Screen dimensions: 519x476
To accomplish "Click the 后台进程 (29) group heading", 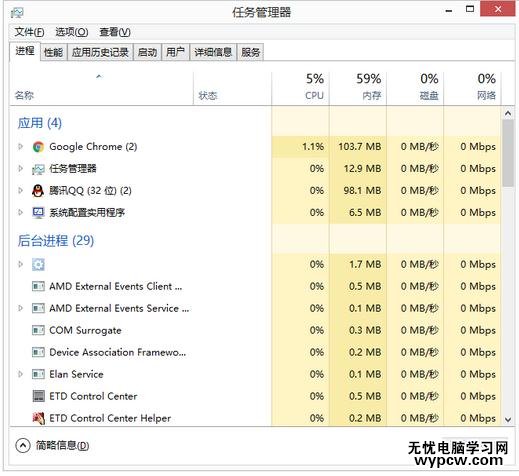I will point(56,241).
